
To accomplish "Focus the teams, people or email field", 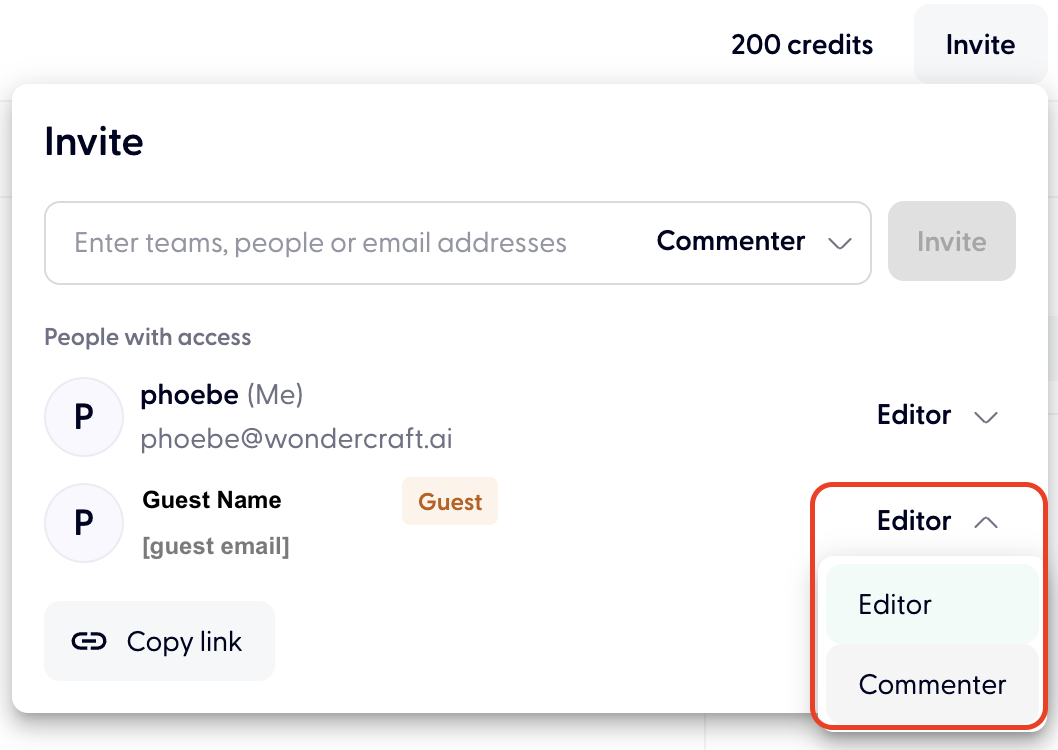I will pos(321,243).
